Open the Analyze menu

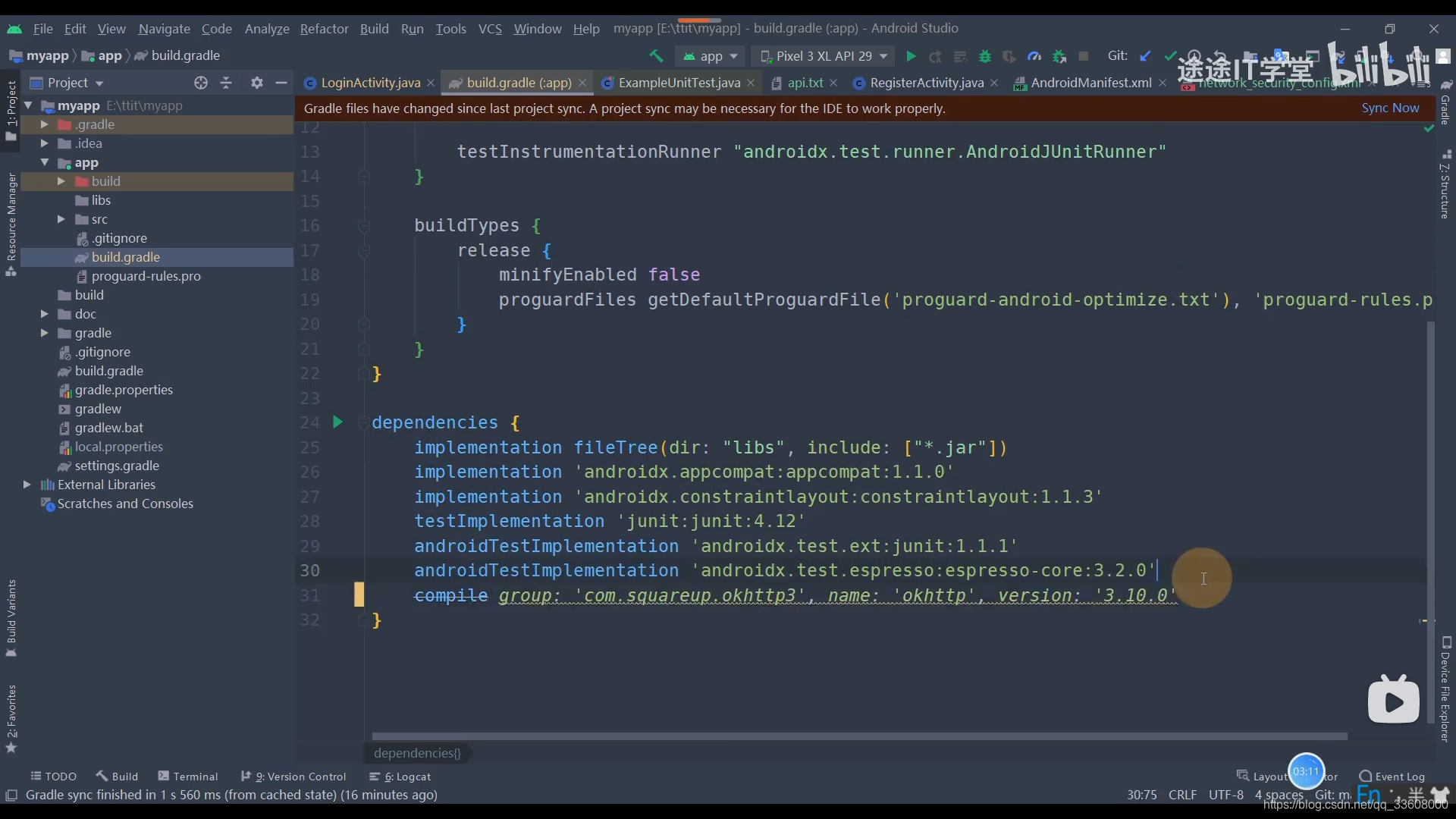coord(267,29)
